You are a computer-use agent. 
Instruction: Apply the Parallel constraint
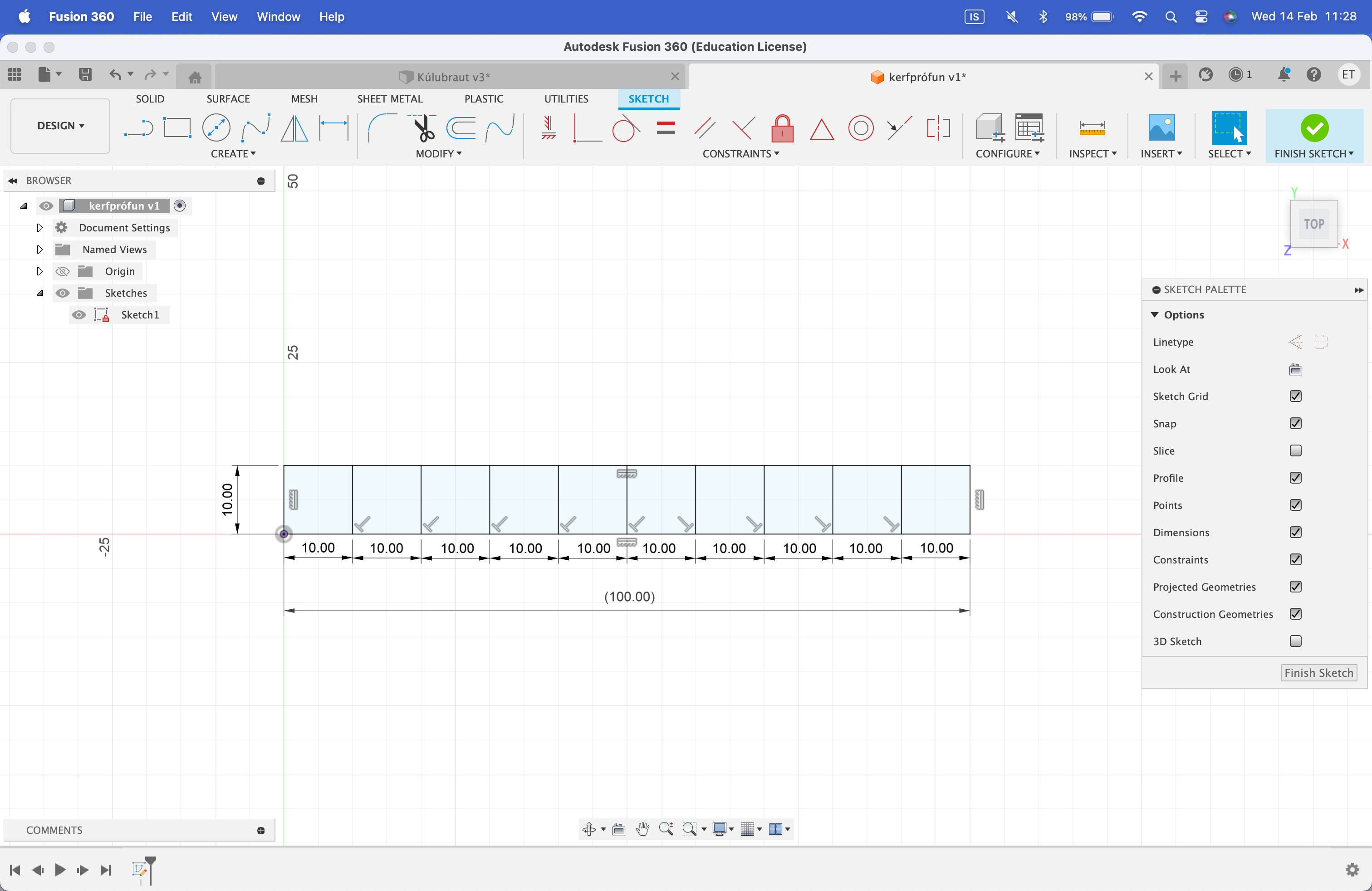pos(705,128)
